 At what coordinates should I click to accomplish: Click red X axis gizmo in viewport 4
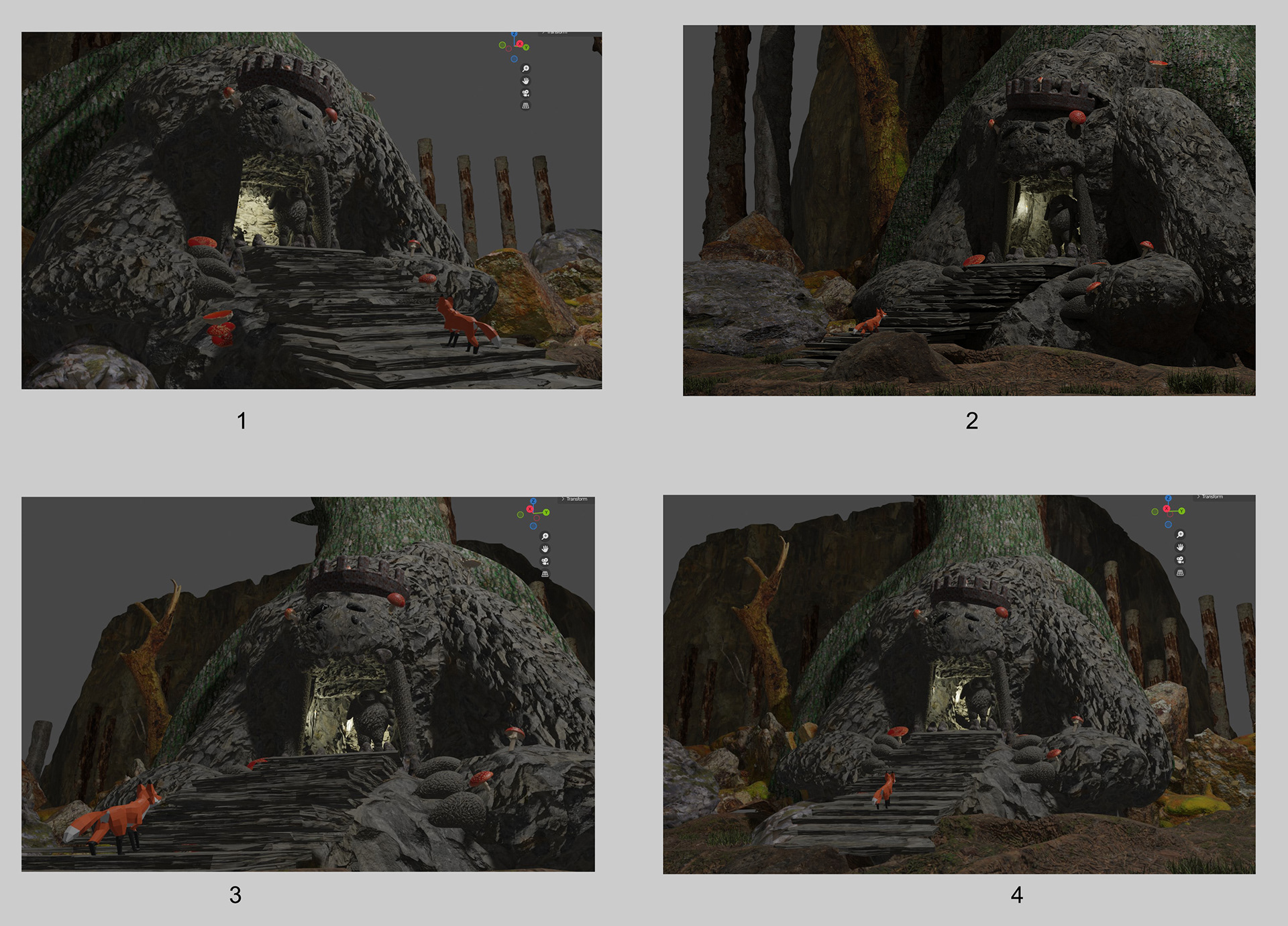point(1167,509)
